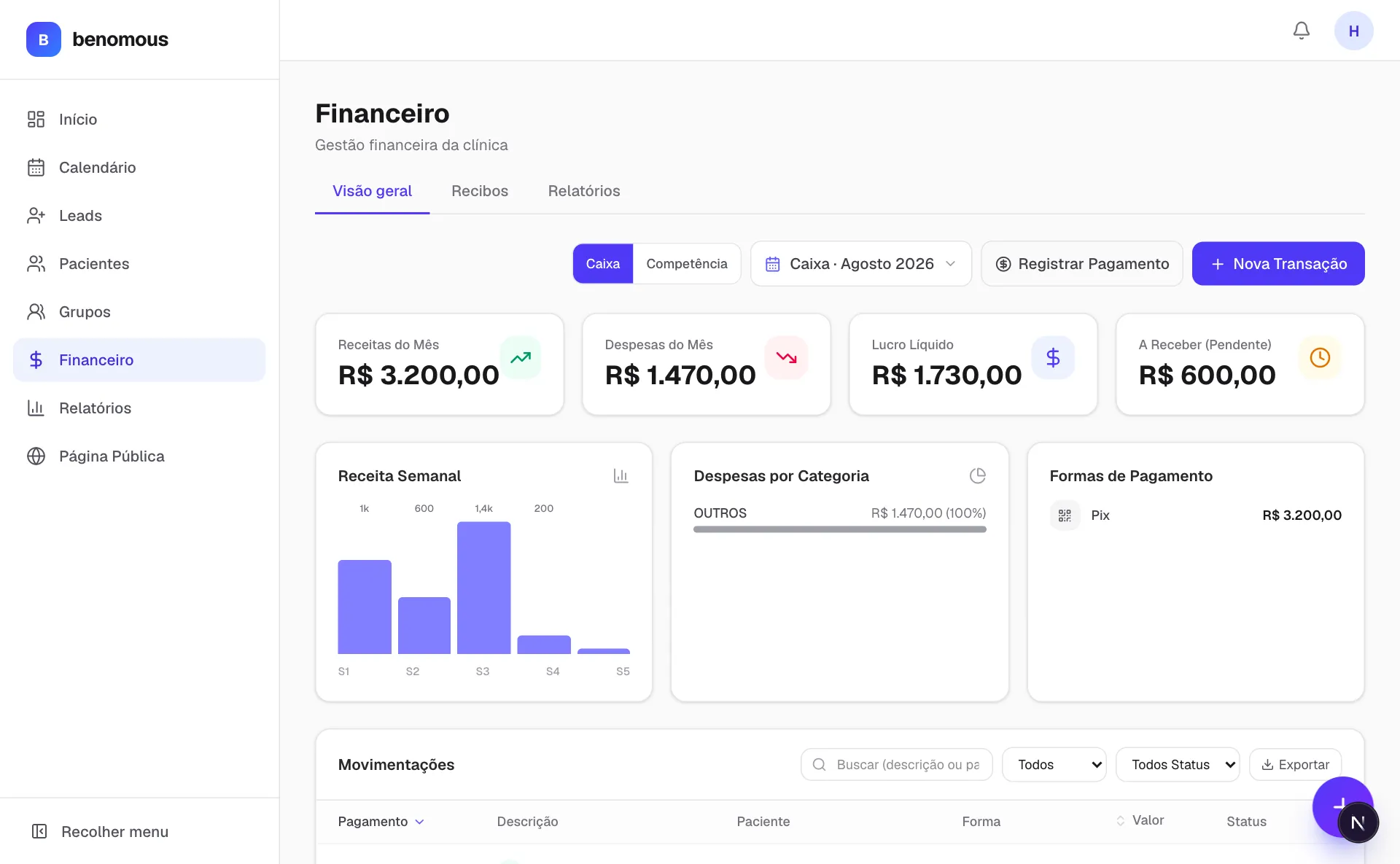Click the Valor column header
1400x864 pixels.
coord(1148,820)
